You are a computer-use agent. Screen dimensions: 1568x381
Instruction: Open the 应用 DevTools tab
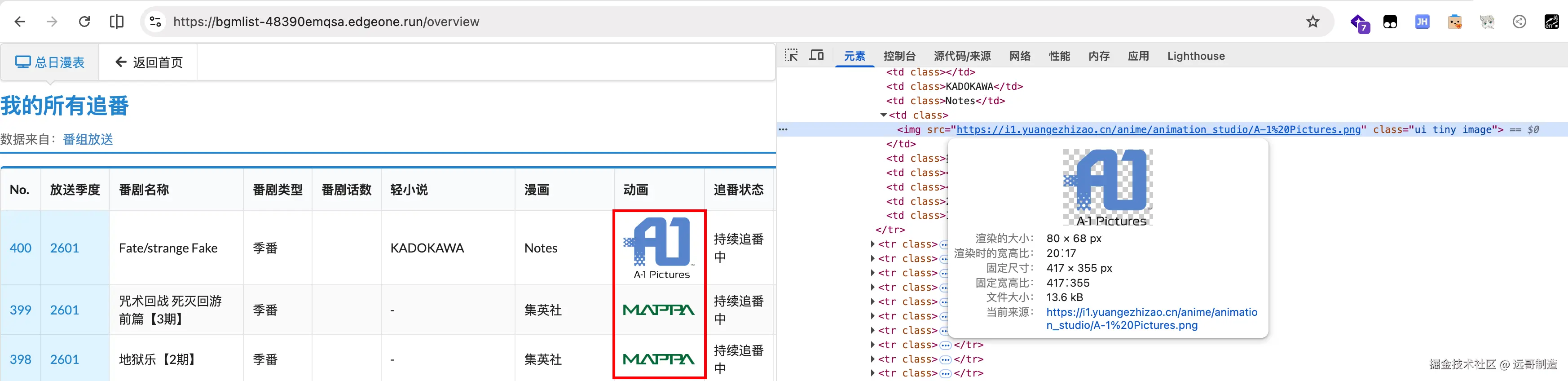pos(1138,56)
